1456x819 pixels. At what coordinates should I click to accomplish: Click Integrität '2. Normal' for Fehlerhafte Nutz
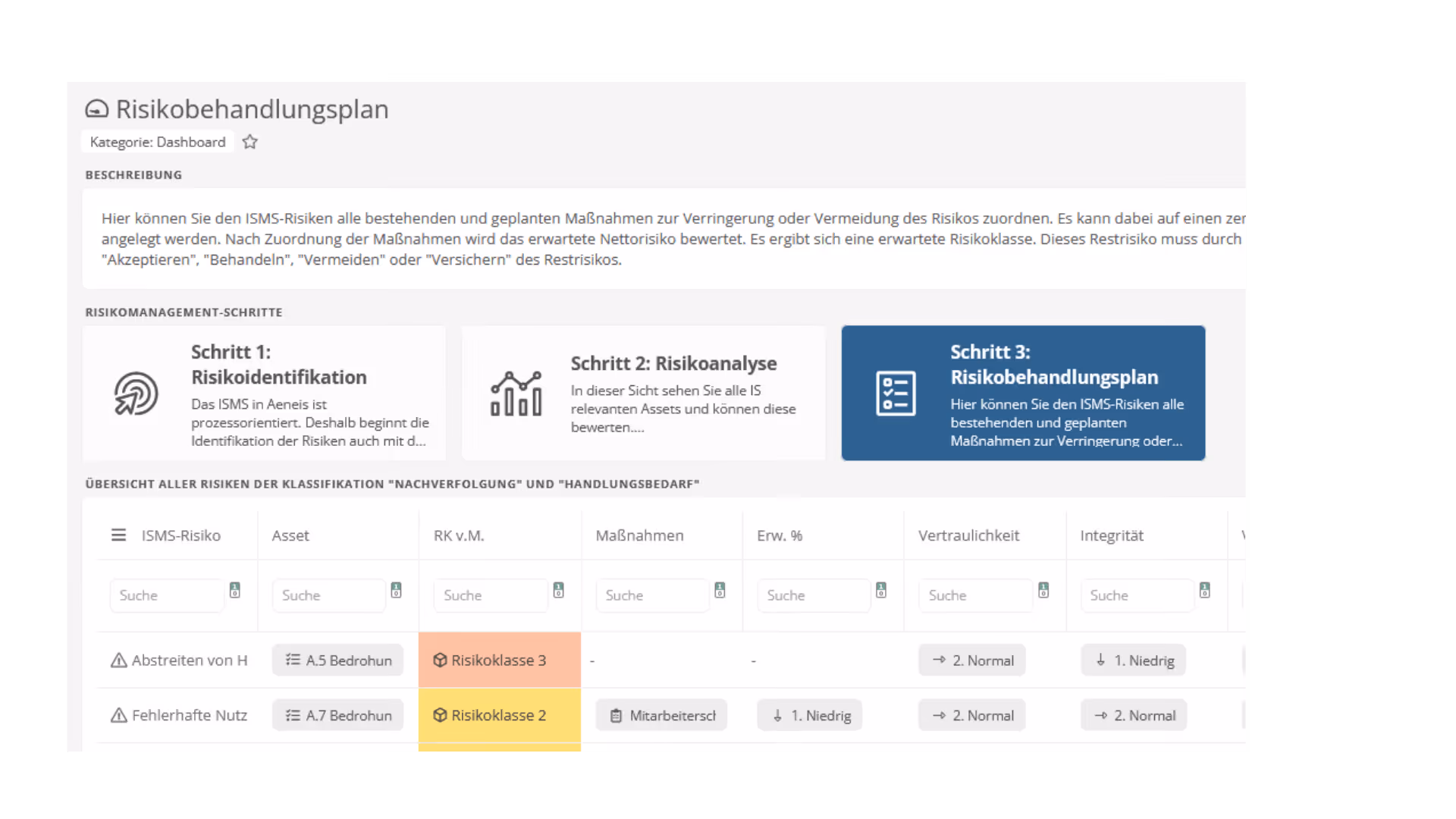pyautogui.click(x=1134, y=715)
